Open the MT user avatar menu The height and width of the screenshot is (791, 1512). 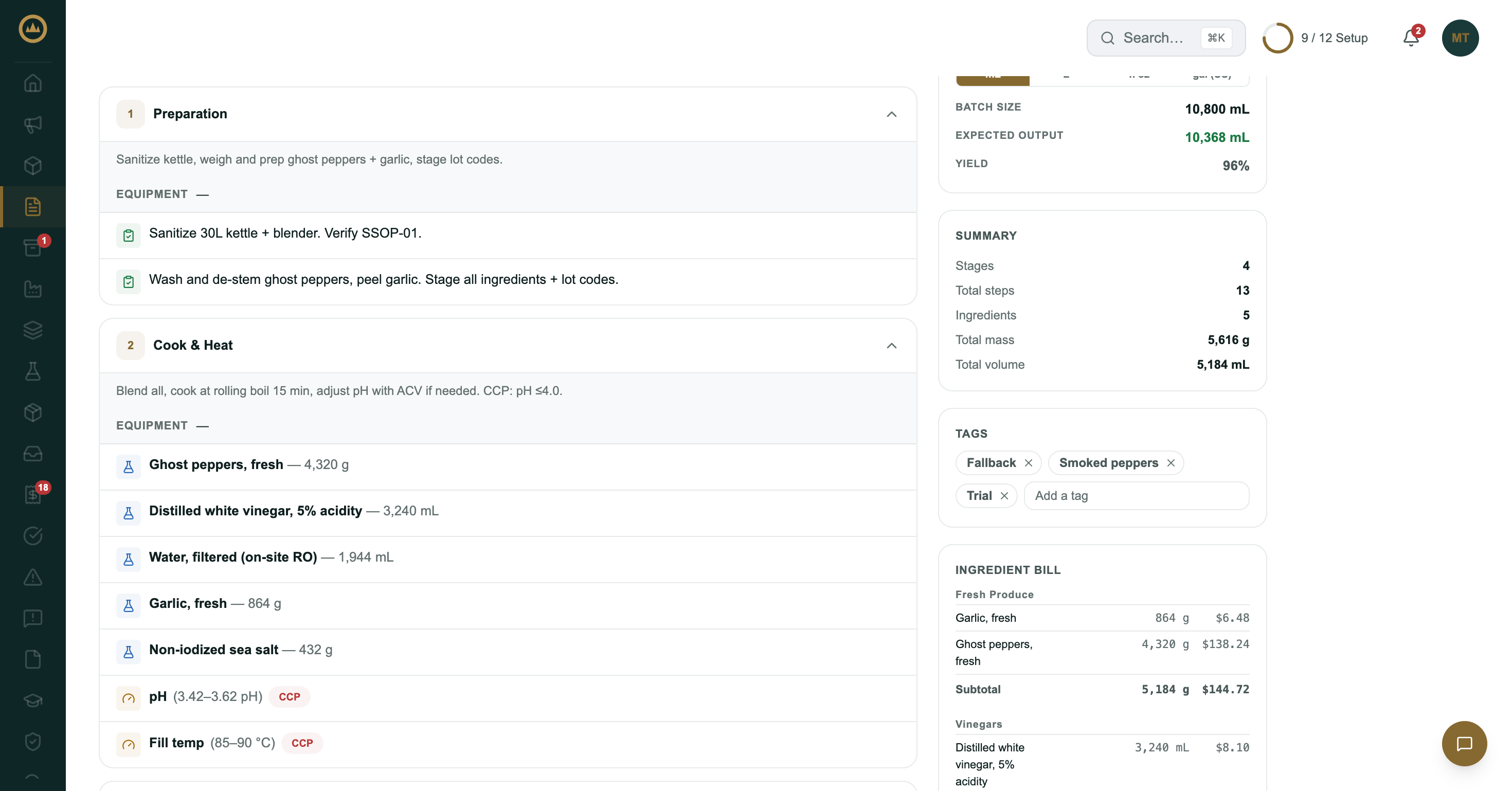pyautogui.click(x=1460, y=38)
